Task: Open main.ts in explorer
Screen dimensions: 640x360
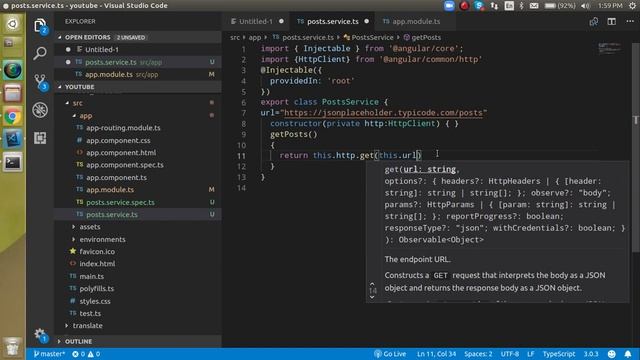Action: coord(91,277)
